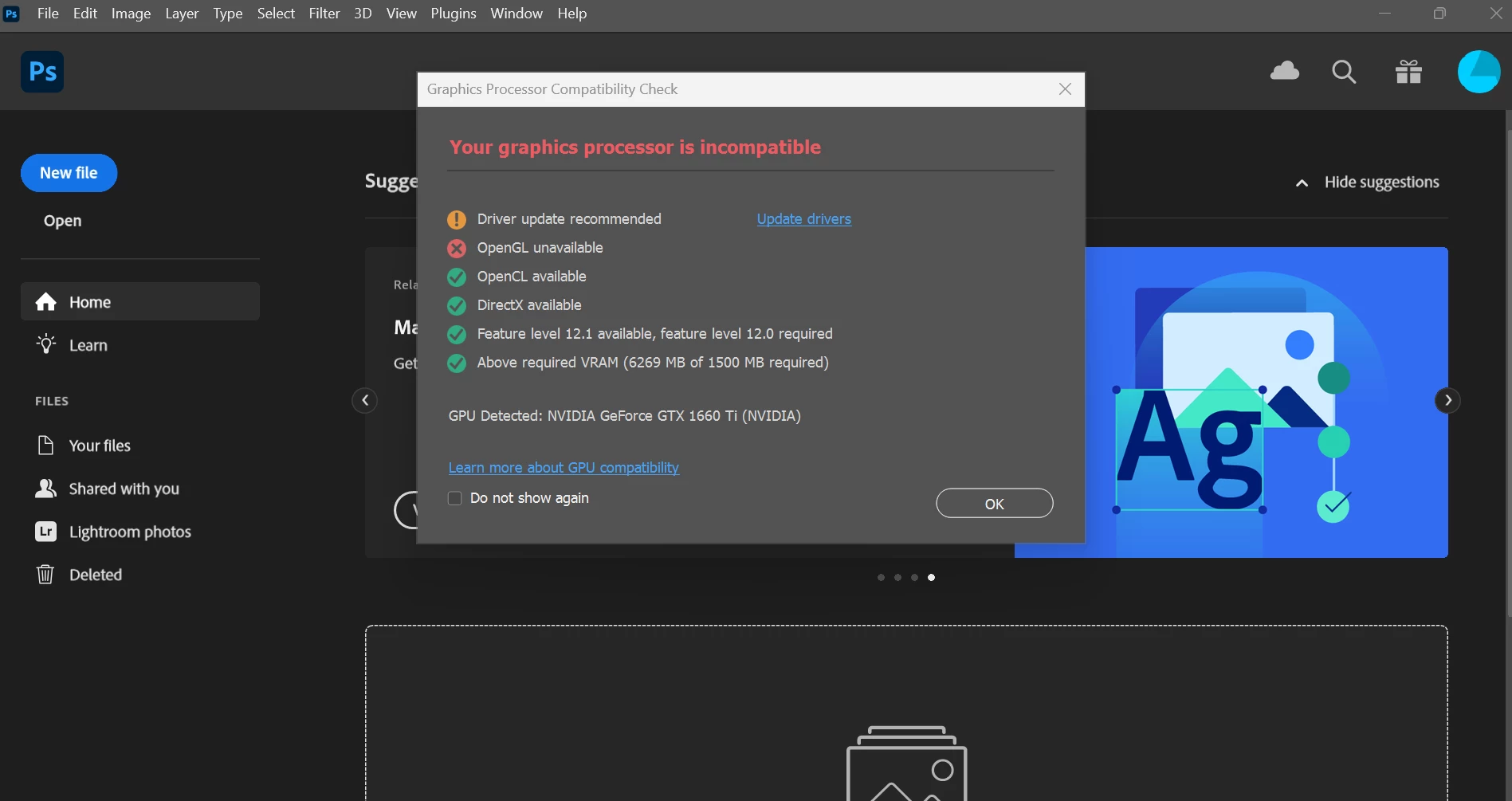This screenshot has height=801, width=1512.
Task: Open the Type menu
Action: click(227, 14)
